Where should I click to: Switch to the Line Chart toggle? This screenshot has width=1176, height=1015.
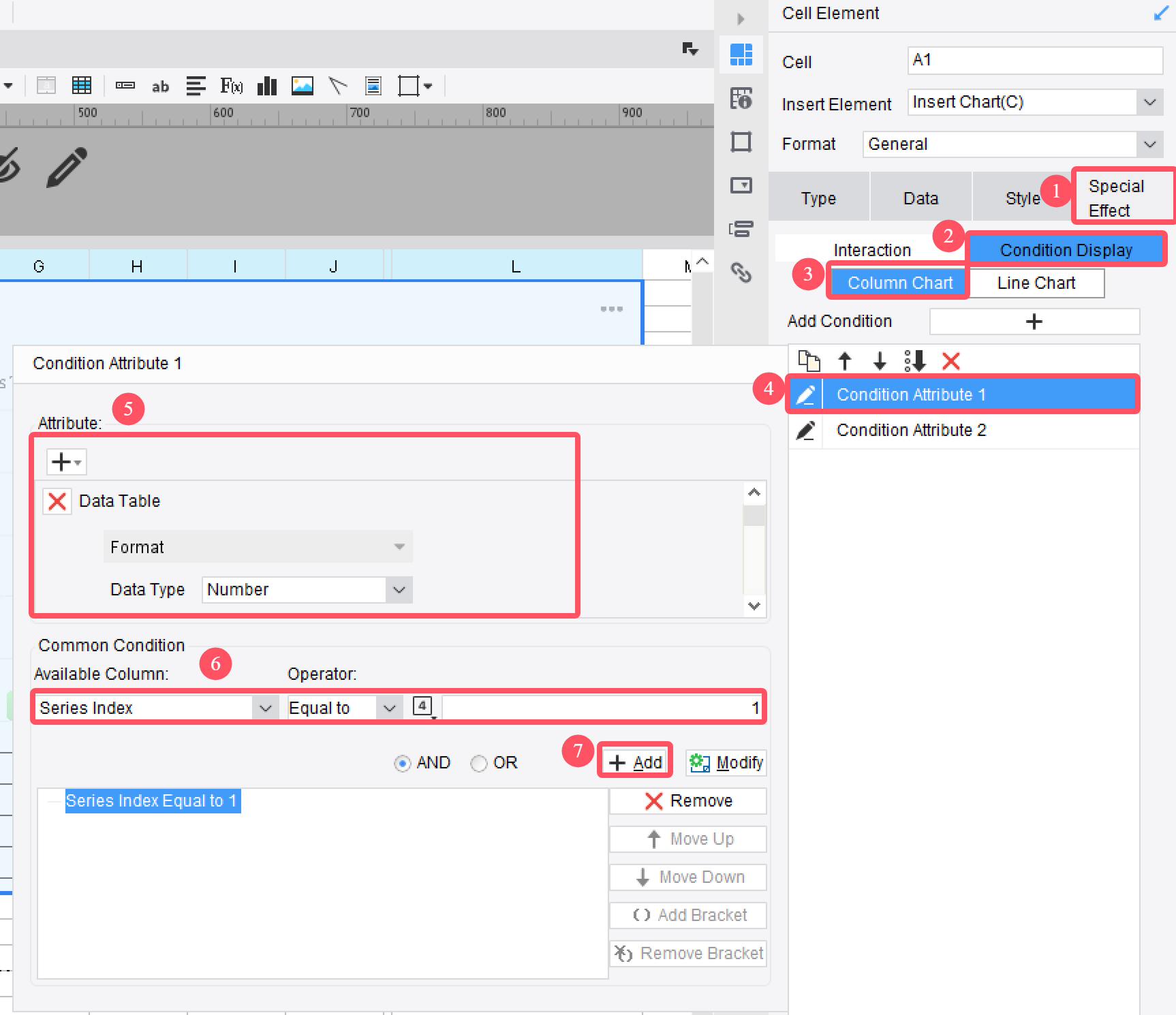pyautogui.click(x=1036, y=283)
